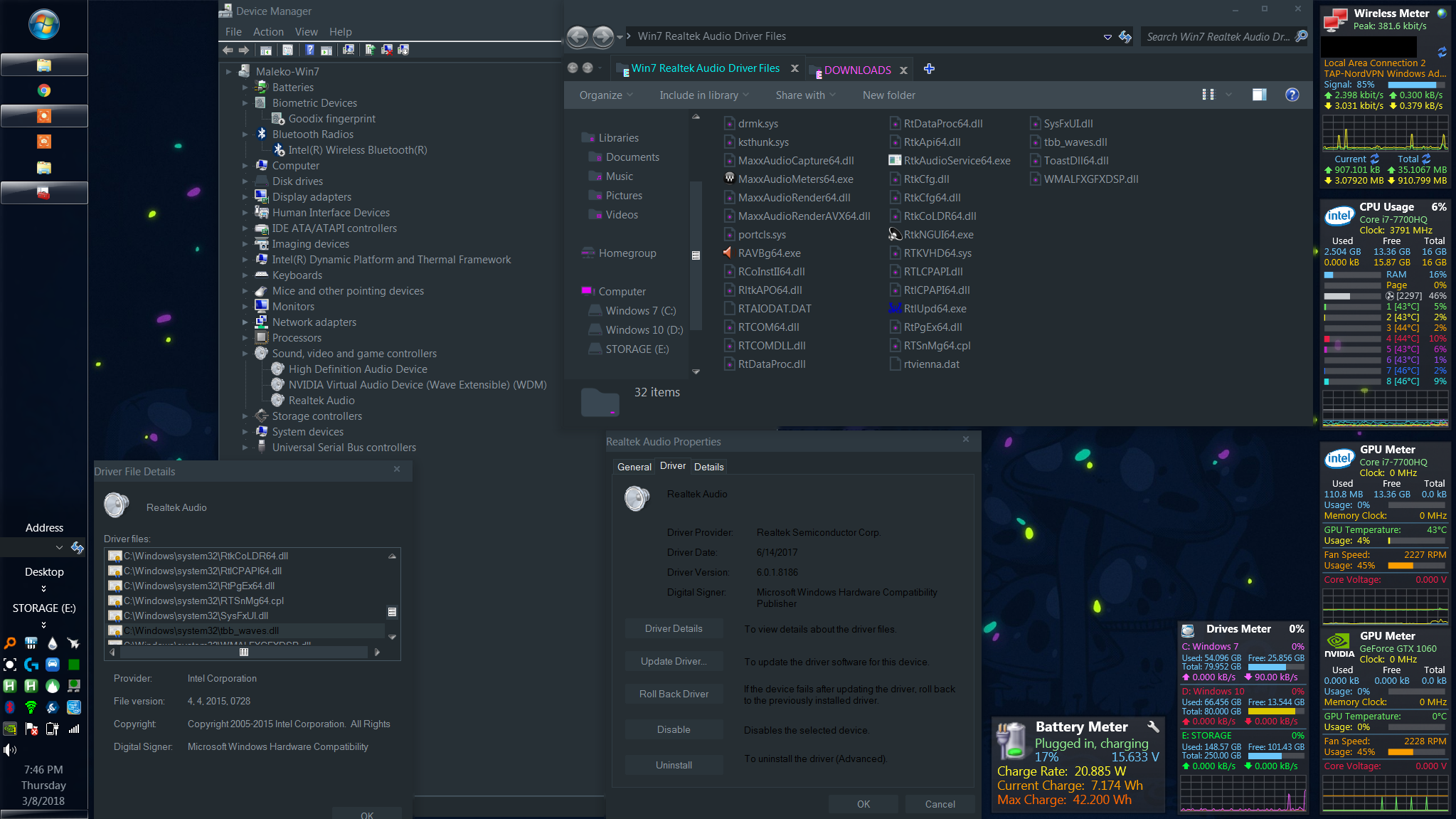Click the Roll Back Driver button
This screenshot has width=1456, height=819.
(674, 694)
